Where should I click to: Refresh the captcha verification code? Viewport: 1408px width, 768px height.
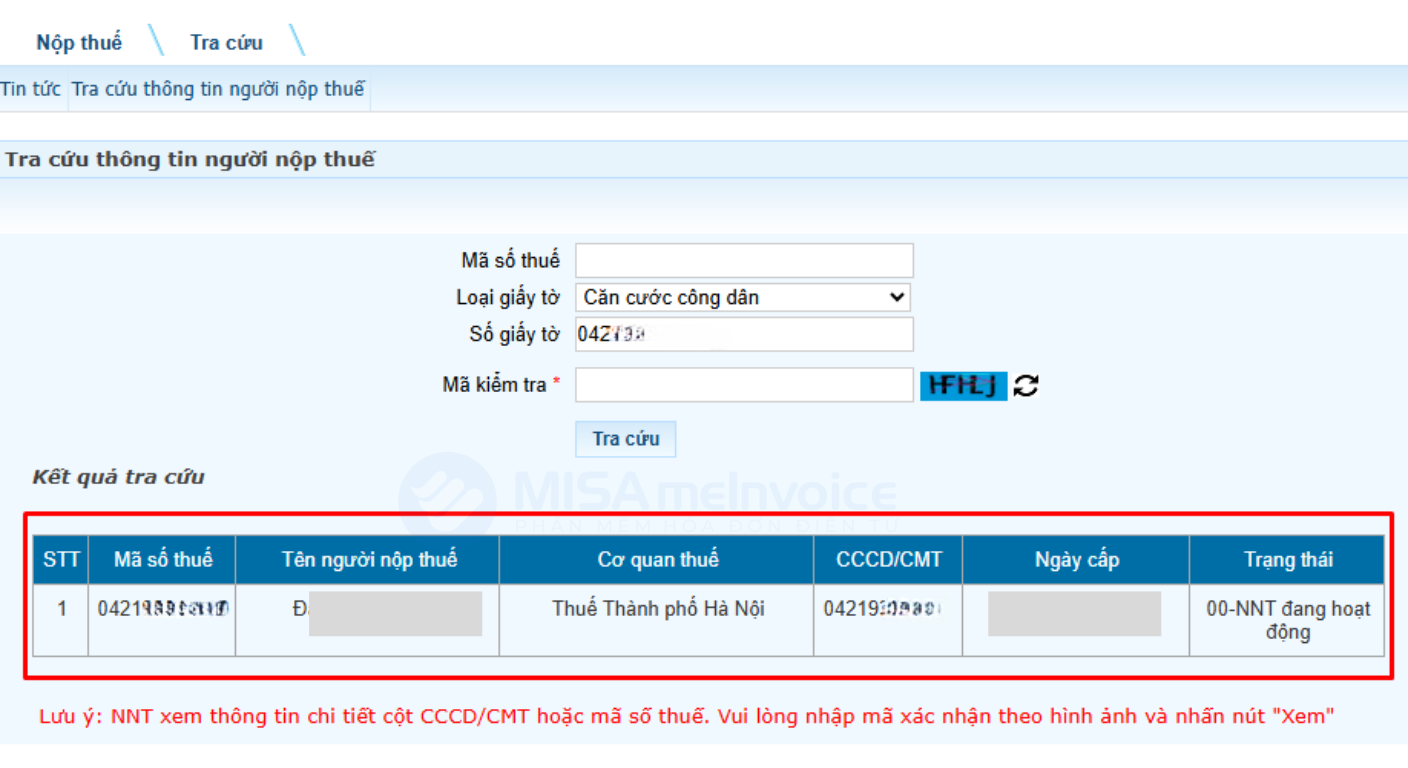coord(1026,385)
